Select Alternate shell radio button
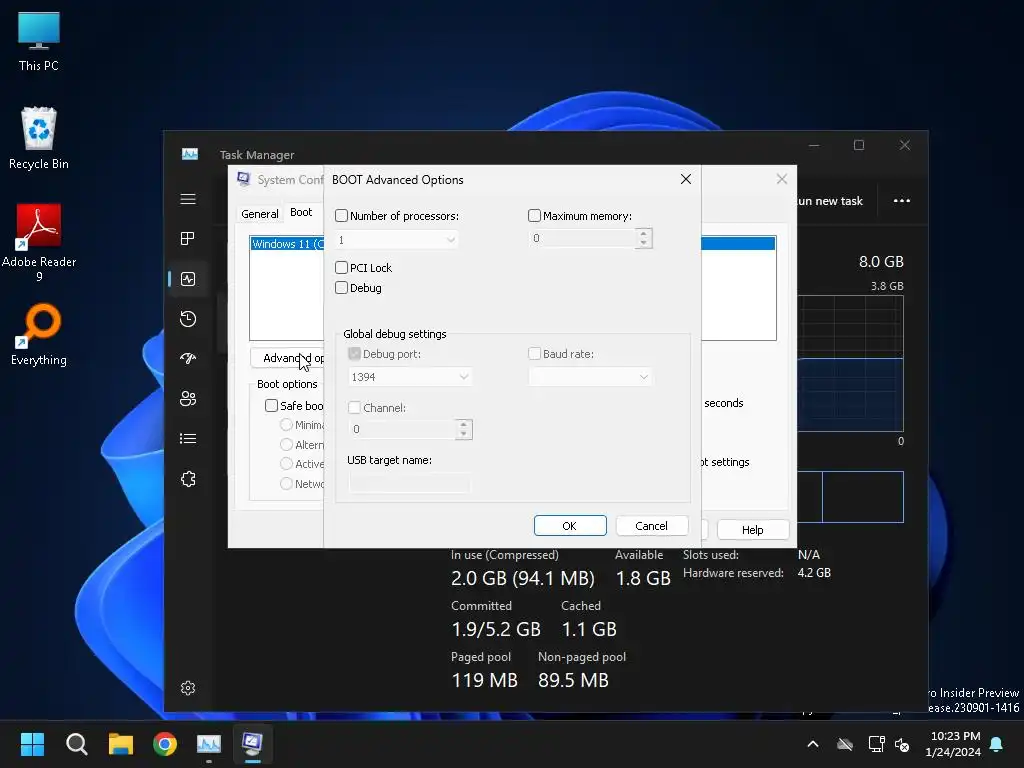1024x768 pixels. (x=286, y=444)
